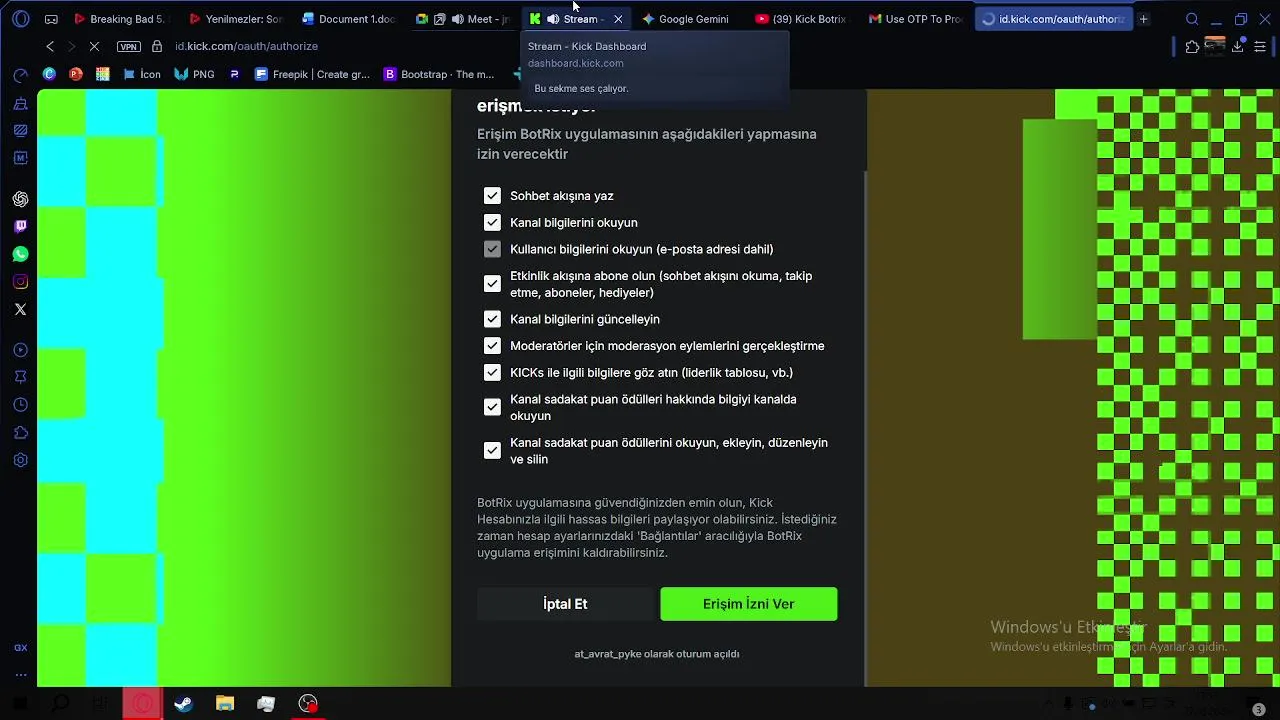
Task: Uncheck 'Kanal bilgilerini güncelleyin' checkbox
Action: [492, 319]
